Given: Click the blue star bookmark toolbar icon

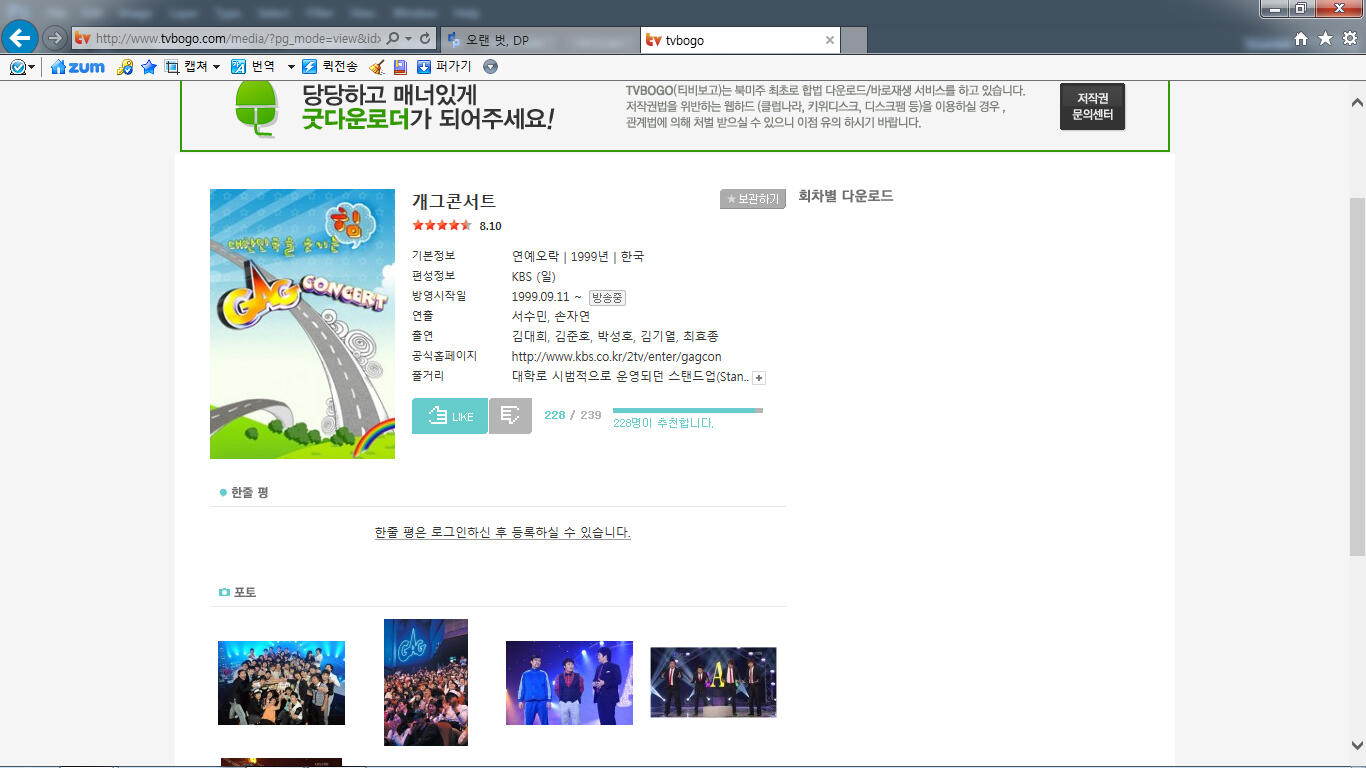Looking at the screenshot, I should [149, 67].
